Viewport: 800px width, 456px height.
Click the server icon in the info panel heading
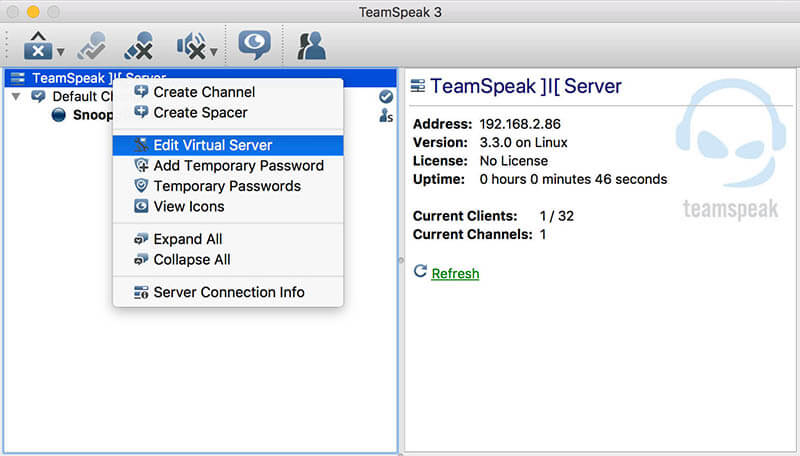pos(418,86)
